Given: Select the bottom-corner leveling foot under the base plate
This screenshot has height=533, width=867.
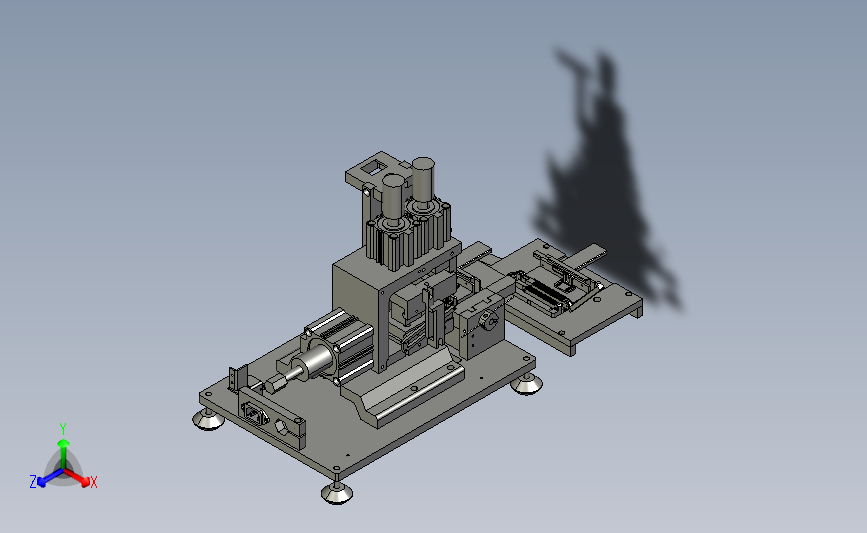Looking at the screenshot, I should [337, 492].
